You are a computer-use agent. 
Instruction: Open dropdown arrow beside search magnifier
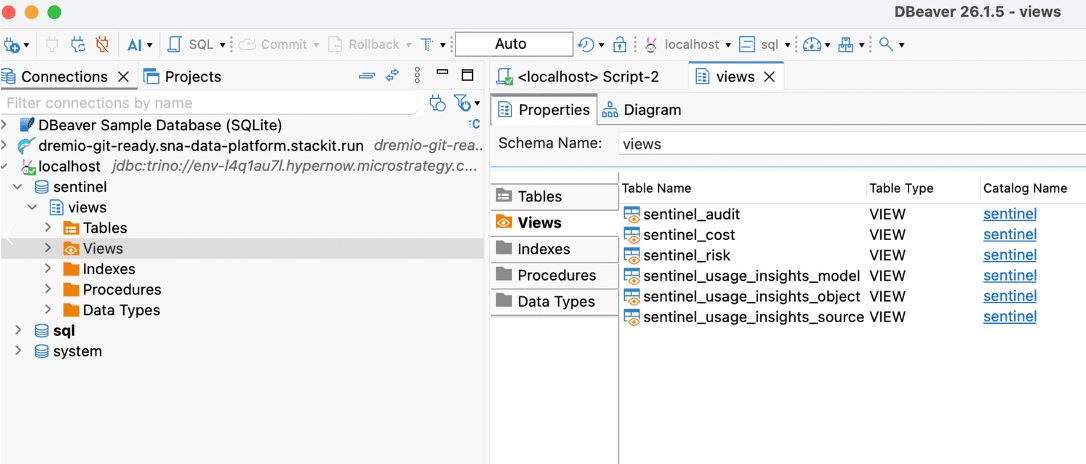901,46
